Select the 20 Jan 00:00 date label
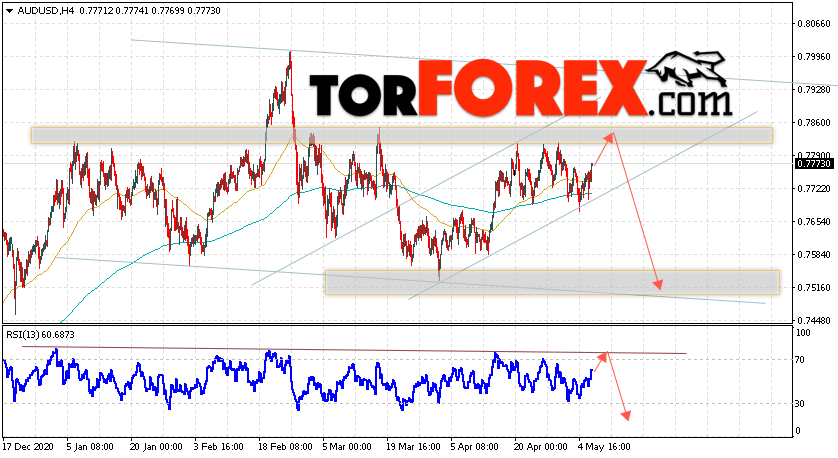Screen dimensions: 838x458 tap(156, 446)
